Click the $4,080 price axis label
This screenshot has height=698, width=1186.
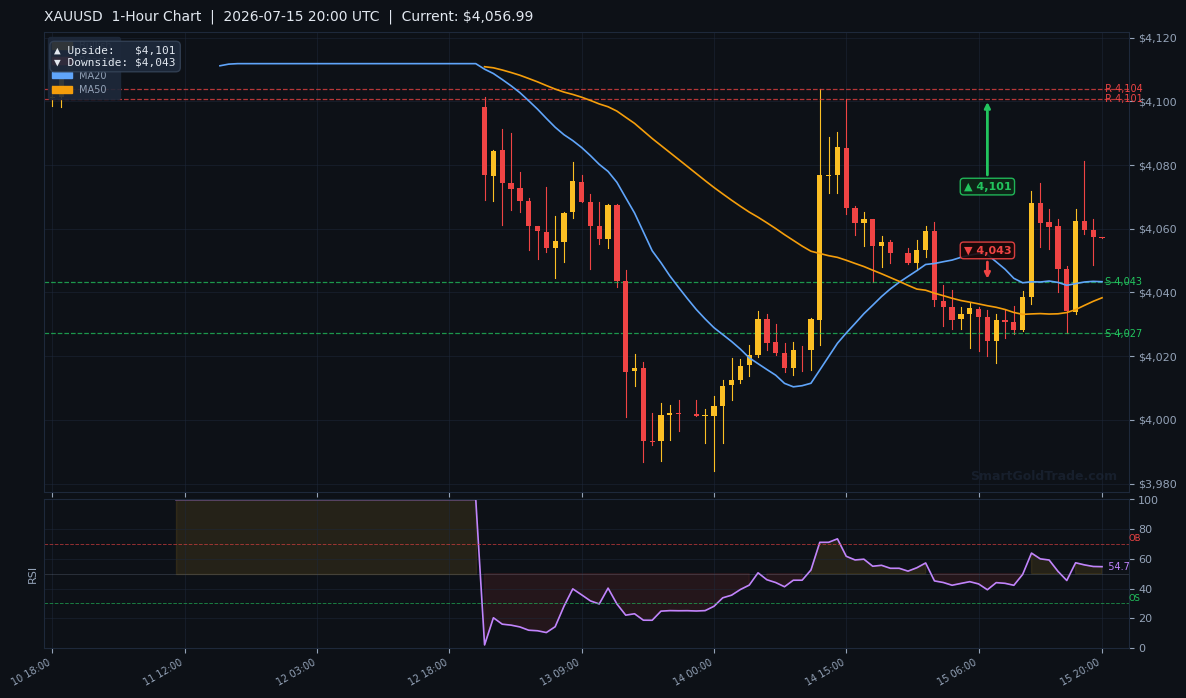click(1157, 166)
